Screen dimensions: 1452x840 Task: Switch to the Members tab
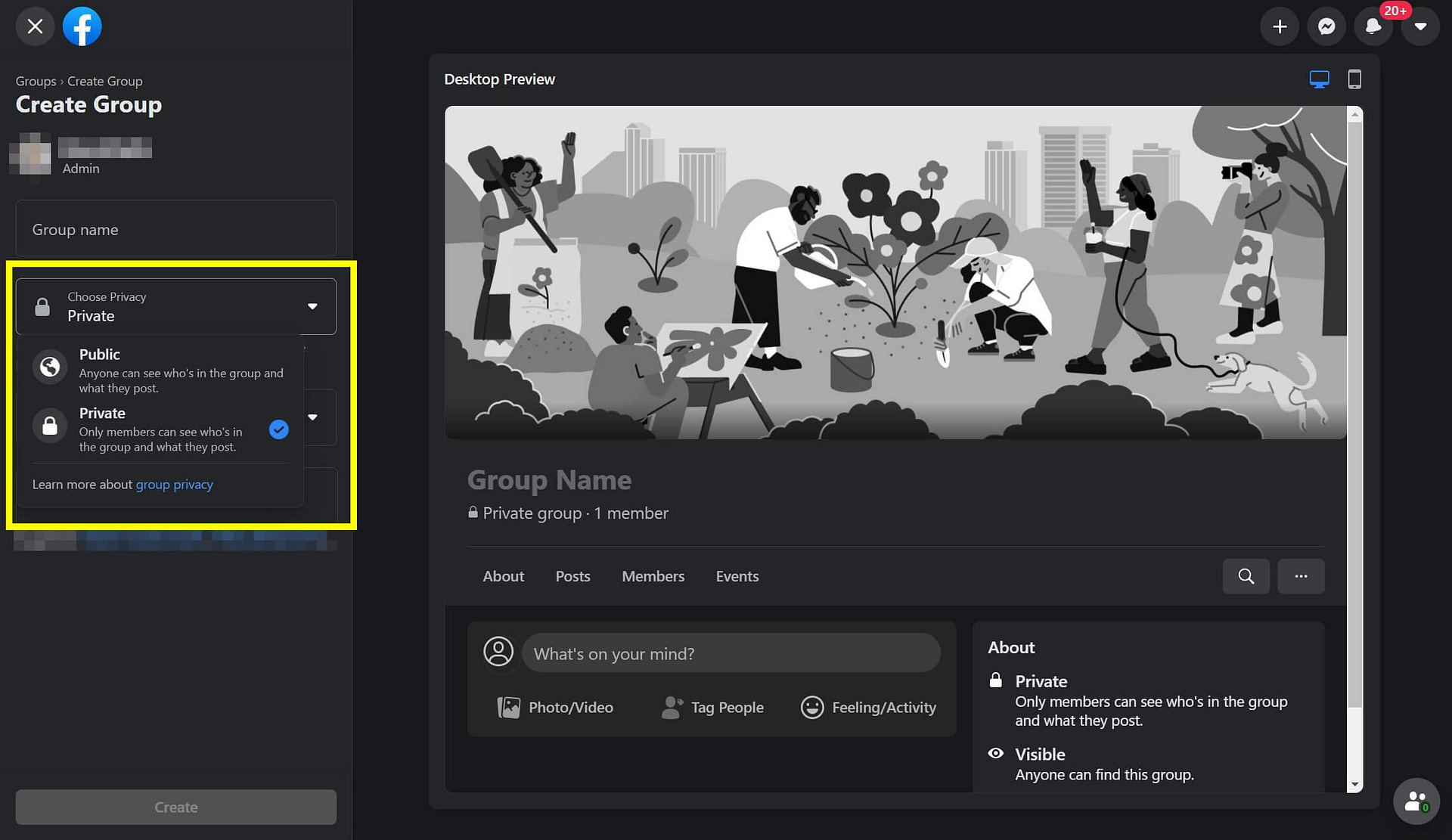(x=652, y=576)
